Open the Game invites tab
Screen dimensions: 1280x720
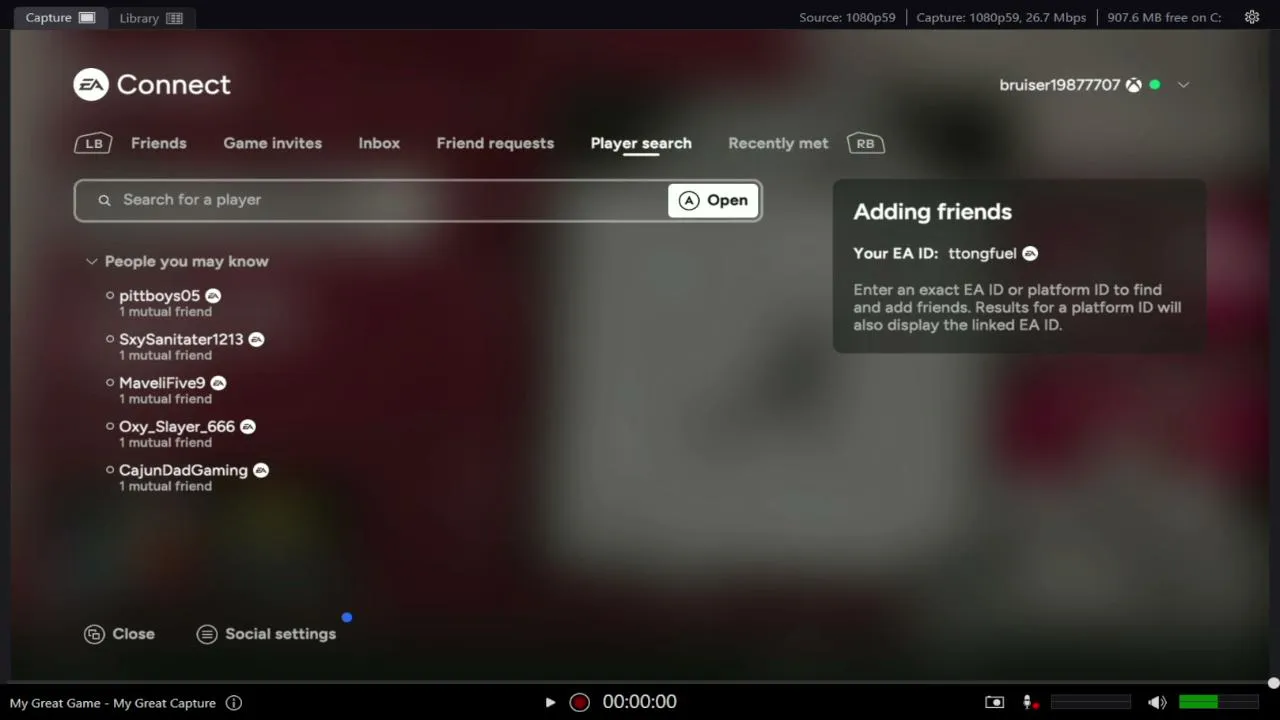click(x=273, y=143)
